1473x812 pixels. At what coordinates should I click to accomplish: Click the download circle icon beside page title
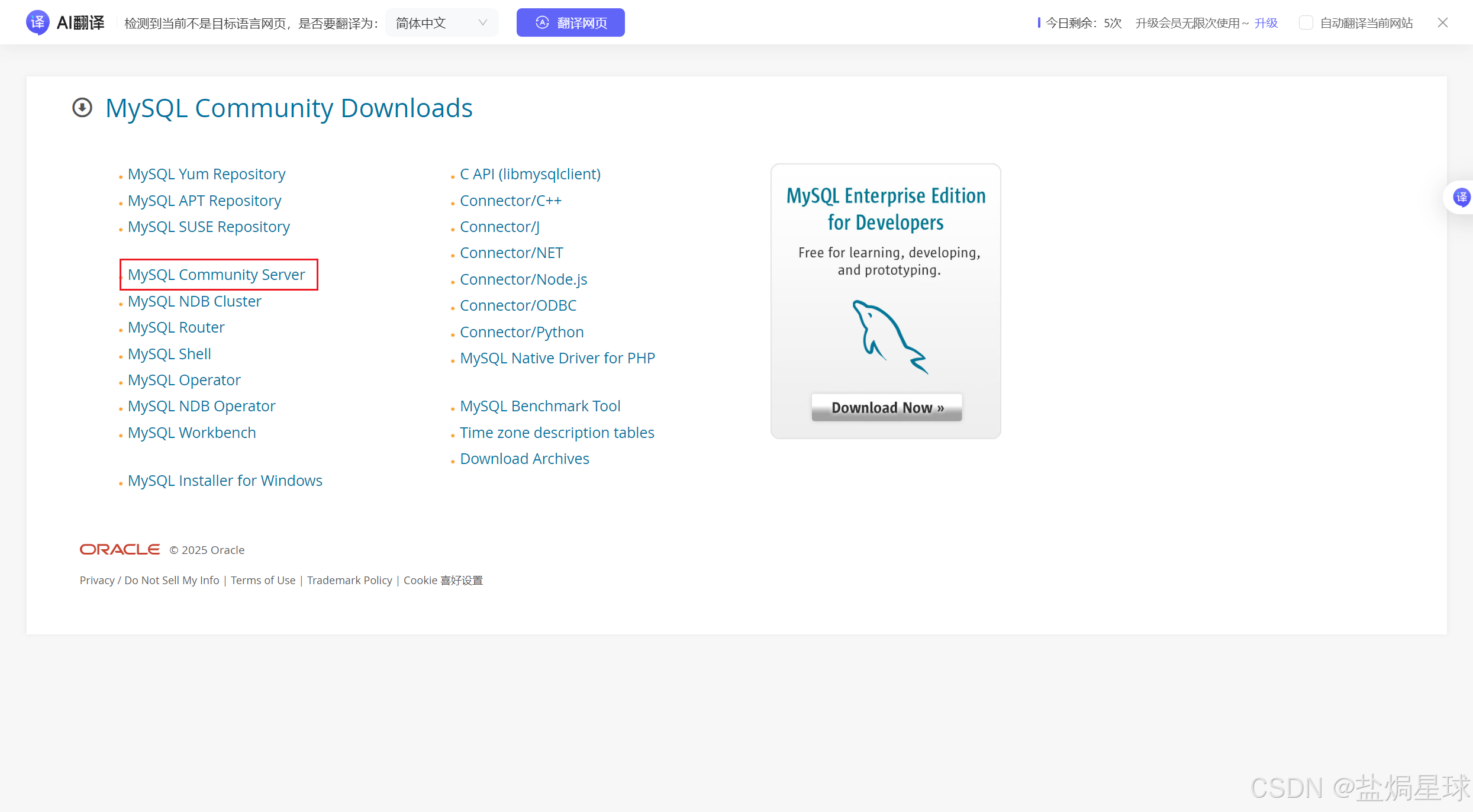click(x=82, y=108)
